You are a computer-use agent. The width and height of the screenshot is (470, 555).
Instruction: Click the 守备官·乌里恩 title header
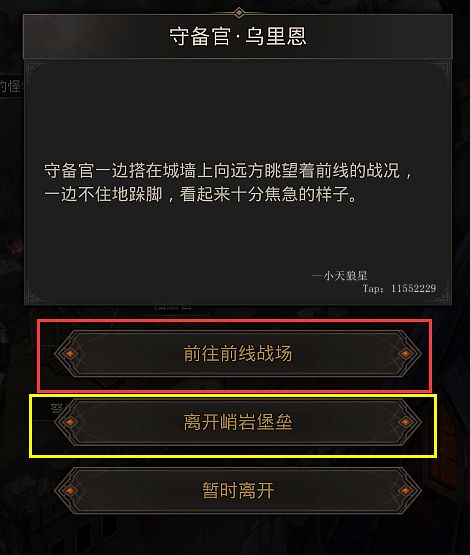coord(237,36)
